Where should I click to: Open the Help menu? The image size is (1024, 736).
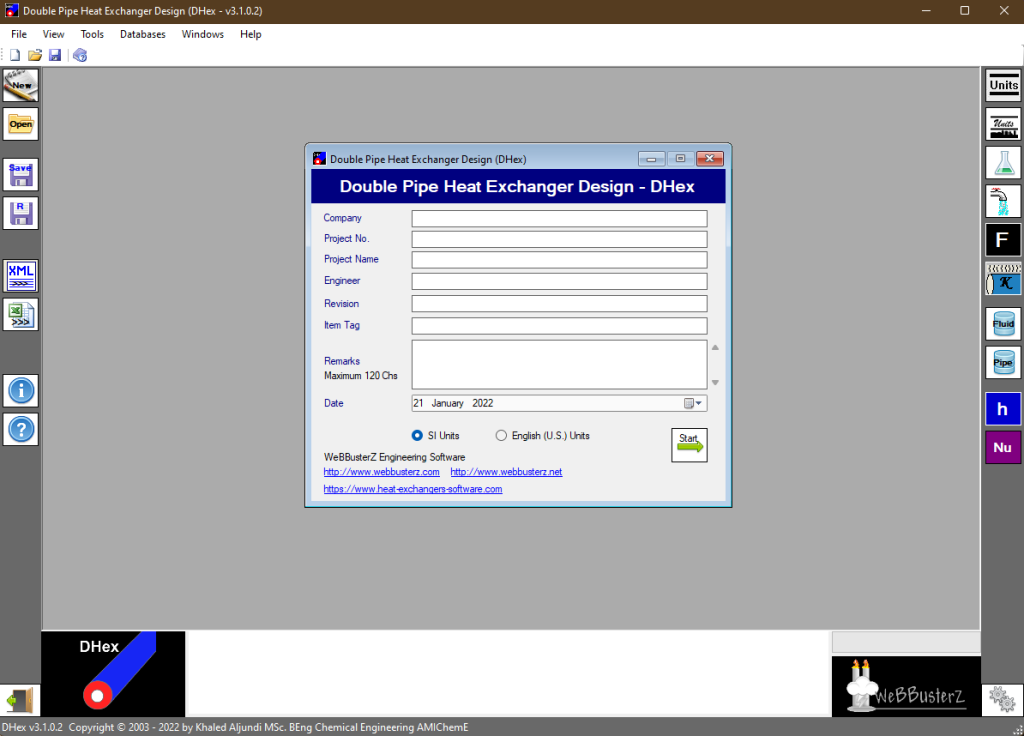251,34
